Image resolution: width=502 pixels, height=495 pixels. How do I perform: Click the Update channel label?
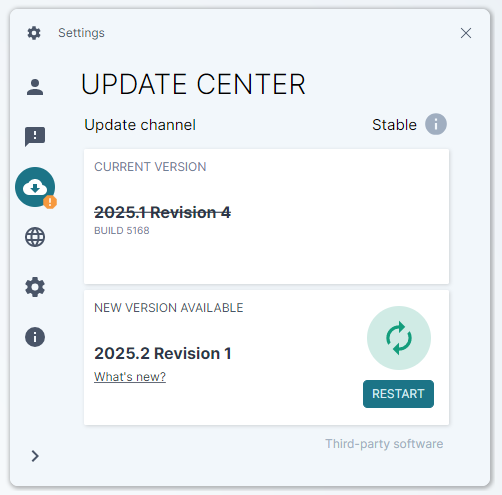[x=140, y=125]
